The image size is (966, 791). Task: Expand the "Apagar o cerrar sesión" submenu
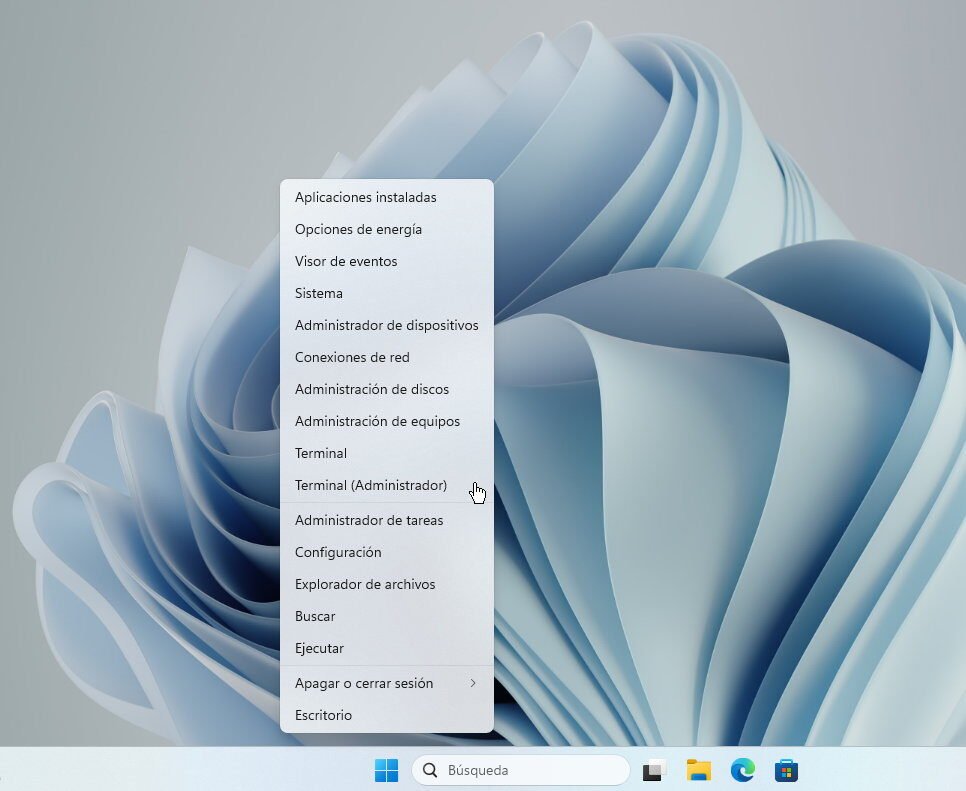(x=363, y=683)
